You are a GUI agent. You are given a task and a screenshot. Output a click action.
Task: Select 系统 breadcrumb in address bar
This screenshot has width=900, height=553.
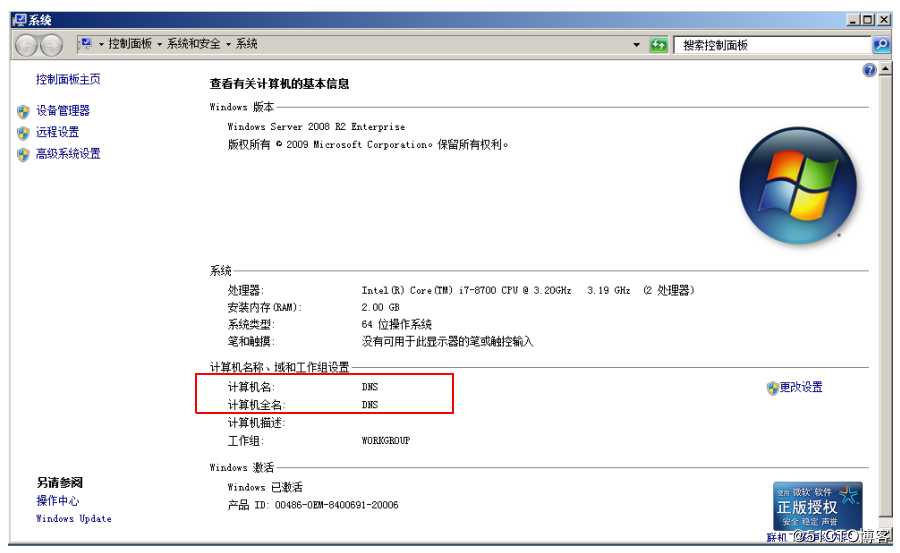coord(246,44)
